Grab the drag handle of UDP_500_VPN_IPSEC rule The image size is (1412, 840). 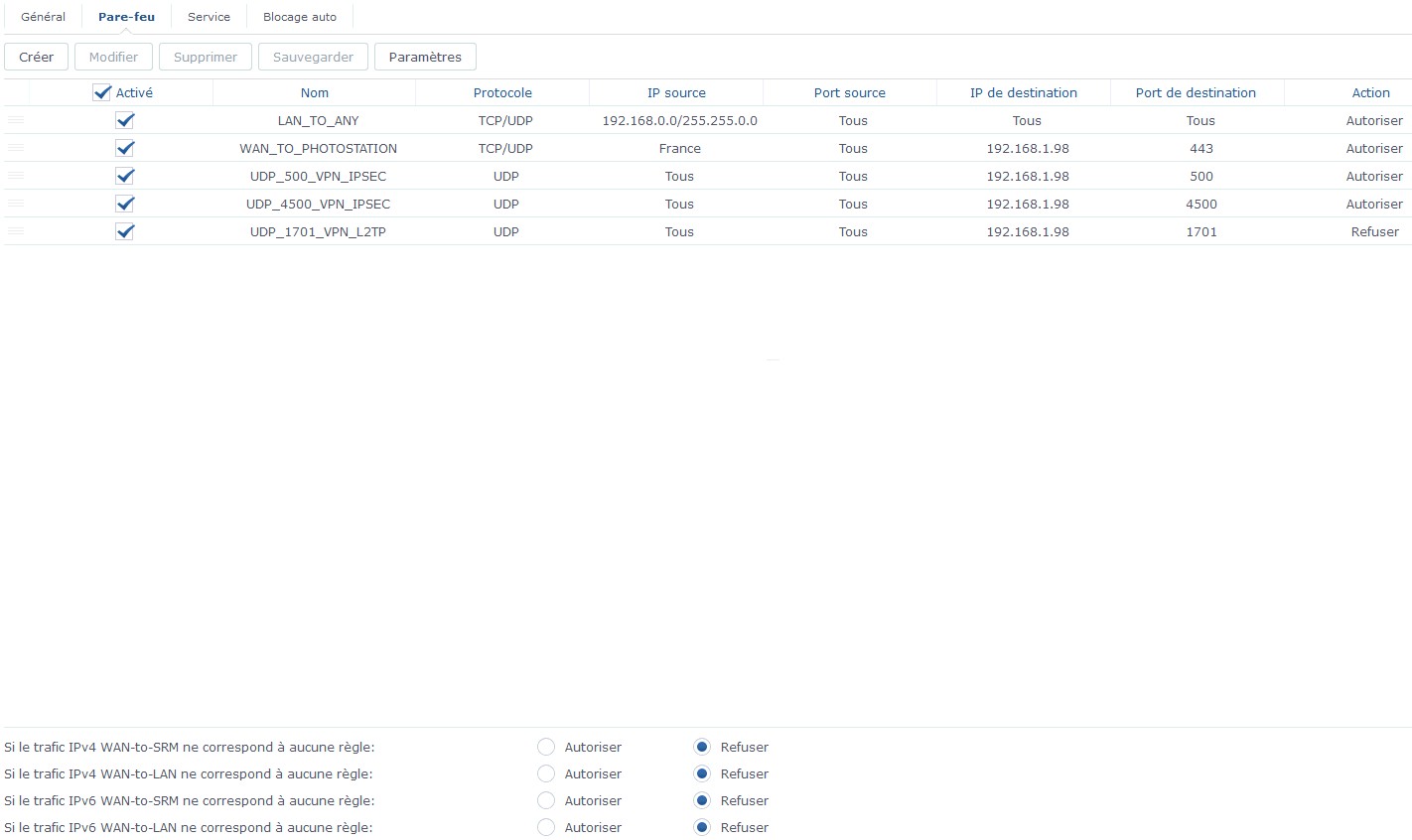16,176
